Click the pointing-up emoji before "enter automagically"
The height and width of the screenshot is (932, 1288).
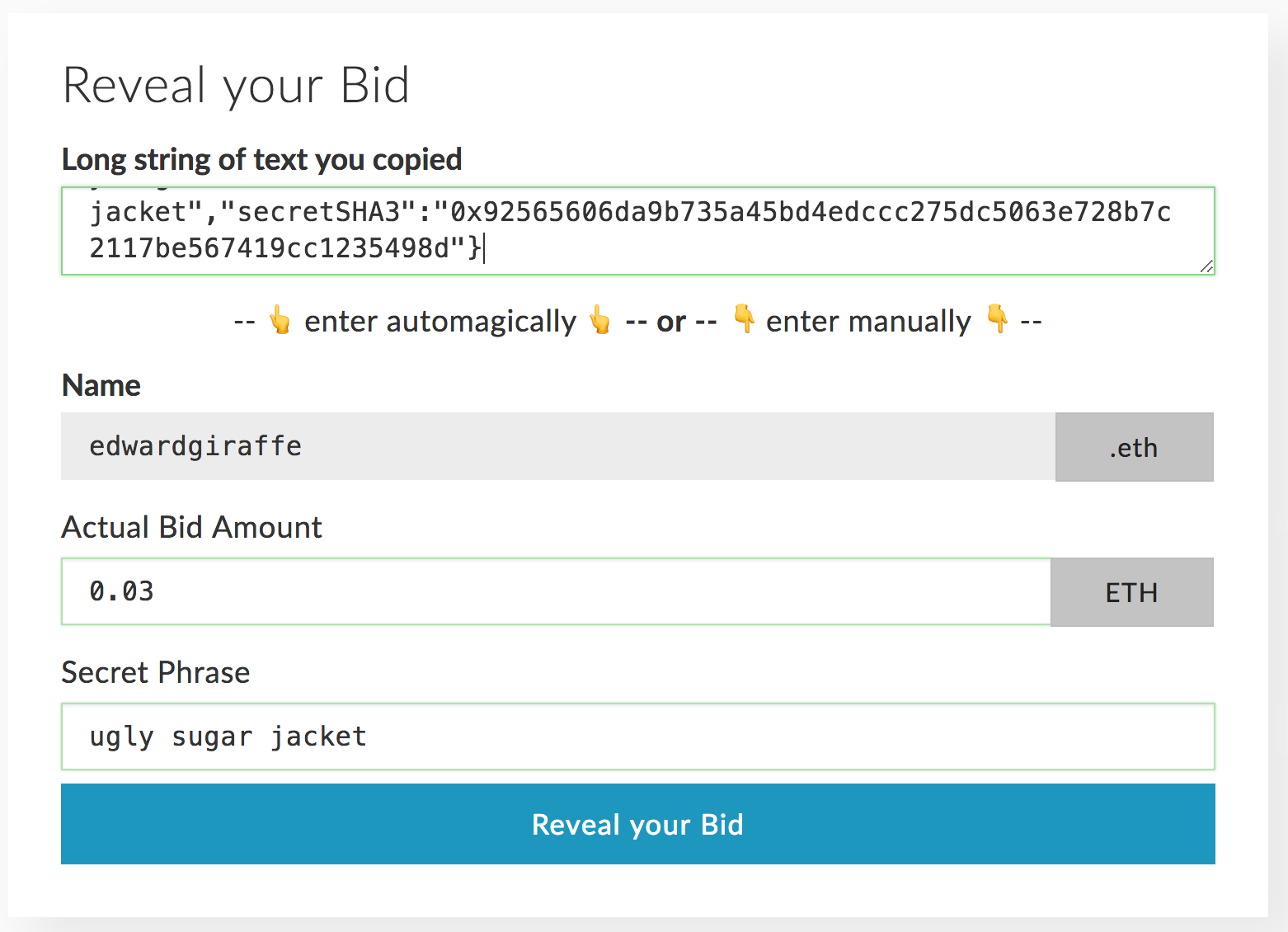pos(280,320)
